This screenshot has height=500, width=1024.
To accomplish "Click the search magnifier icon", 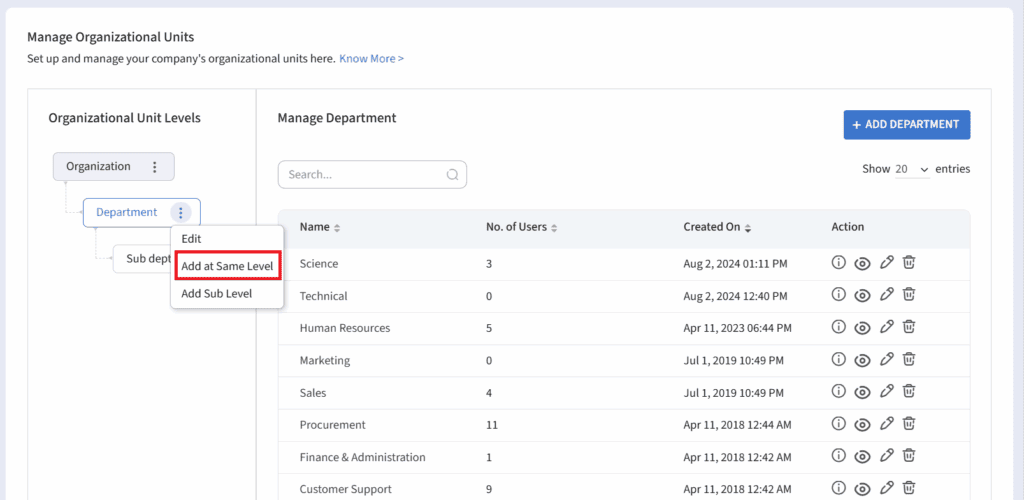I will point(453,175).
